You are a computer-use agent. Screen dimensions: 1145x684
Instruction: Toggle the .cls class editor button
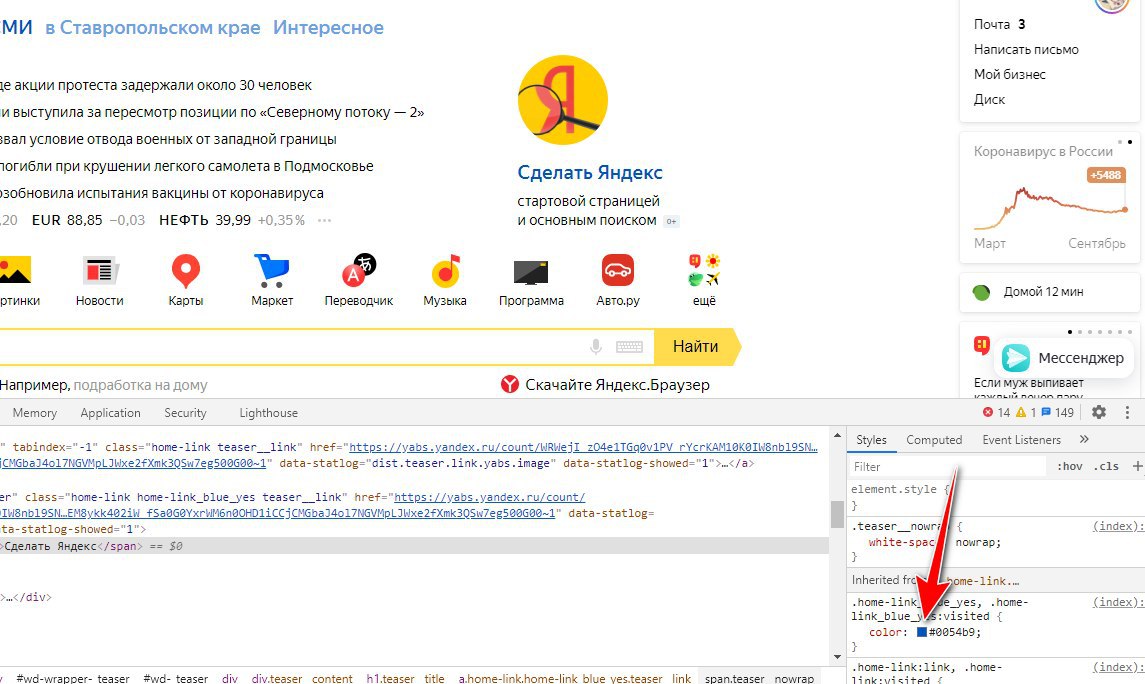pyautogui.click(x=1108, y=466)
